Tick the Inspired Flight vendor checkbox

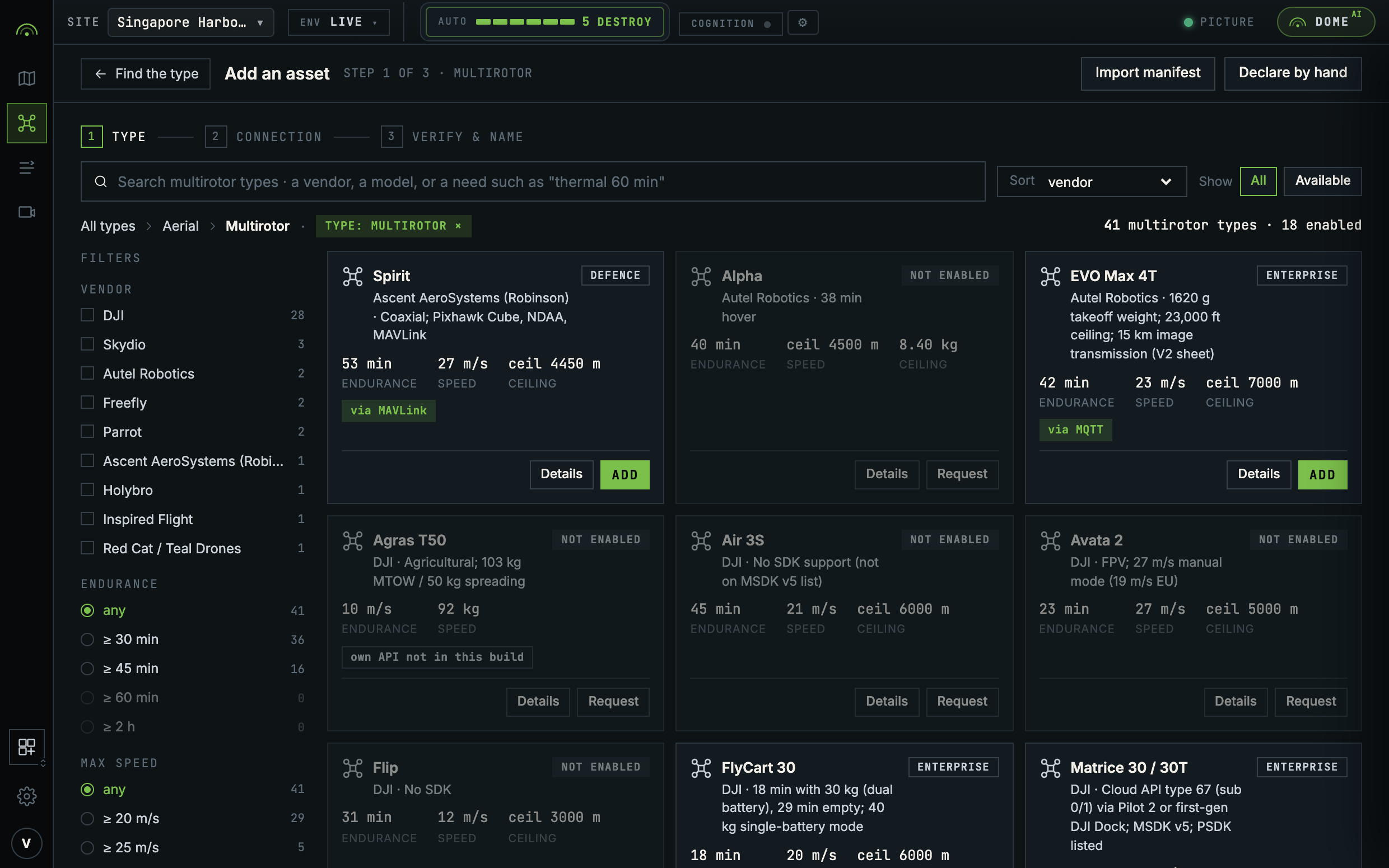click(87, 519)
